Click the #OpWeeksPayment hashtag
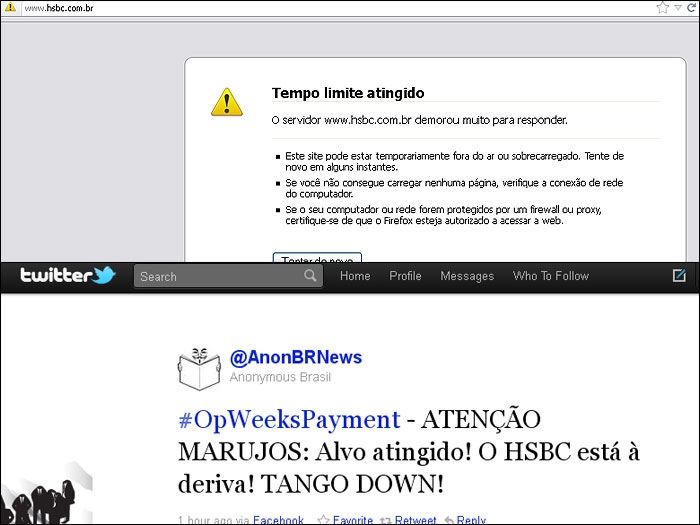 pyautogui.click(x=289, y=419)
